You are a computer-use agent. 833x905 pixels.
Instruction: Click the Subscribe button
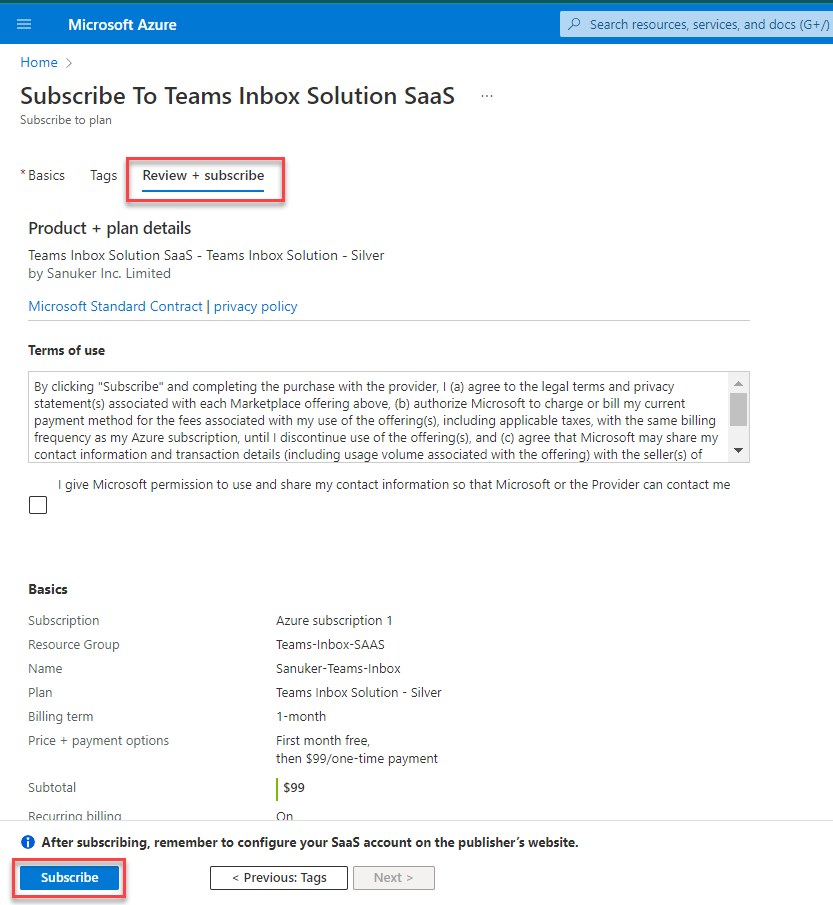(x=69, y=877)
